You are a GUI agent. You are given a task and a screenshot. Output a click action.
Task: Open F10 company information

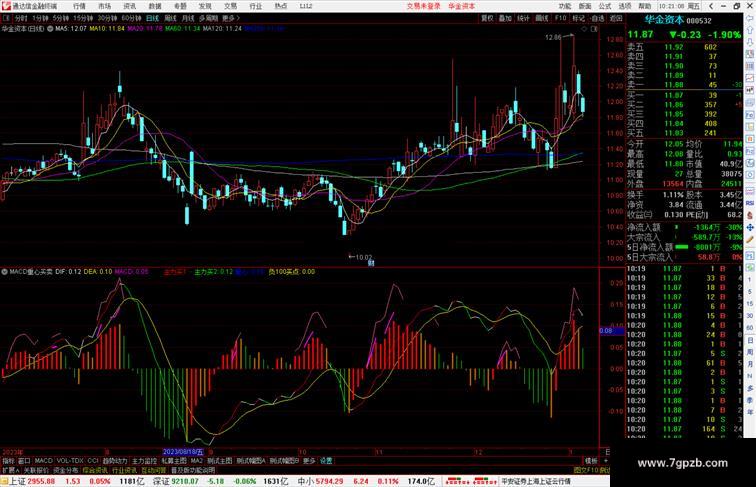coord(560,18)
